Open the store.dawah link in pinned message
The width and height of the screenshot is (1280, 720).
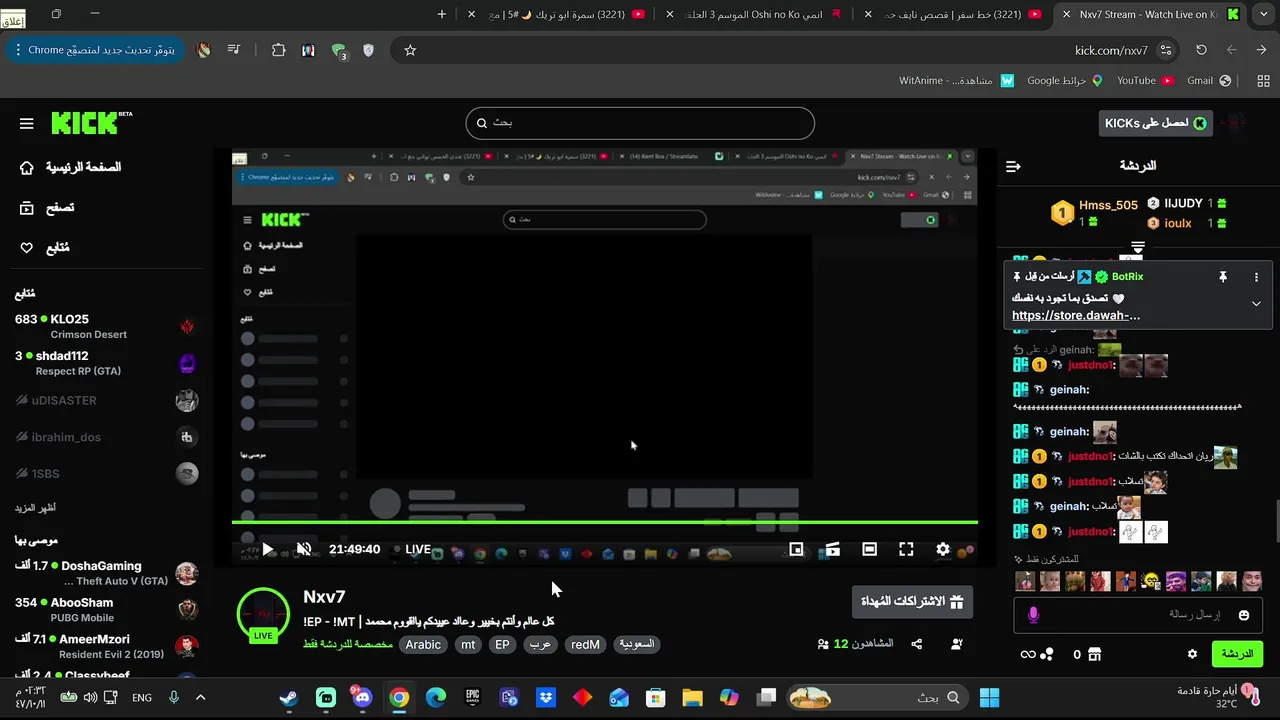point(1076,315)
